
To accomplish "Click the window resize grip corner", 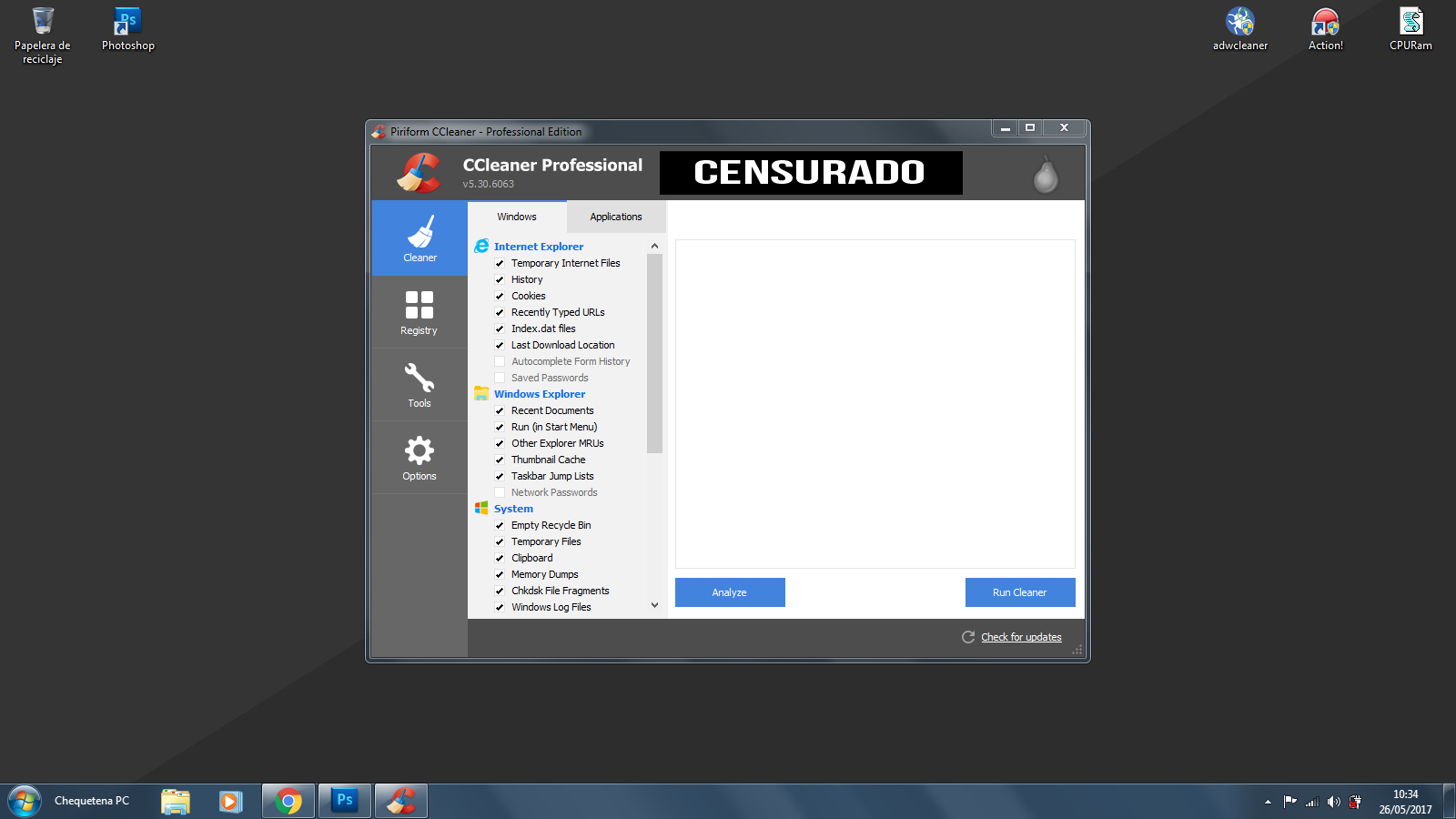I will [x=1077, y=650].
